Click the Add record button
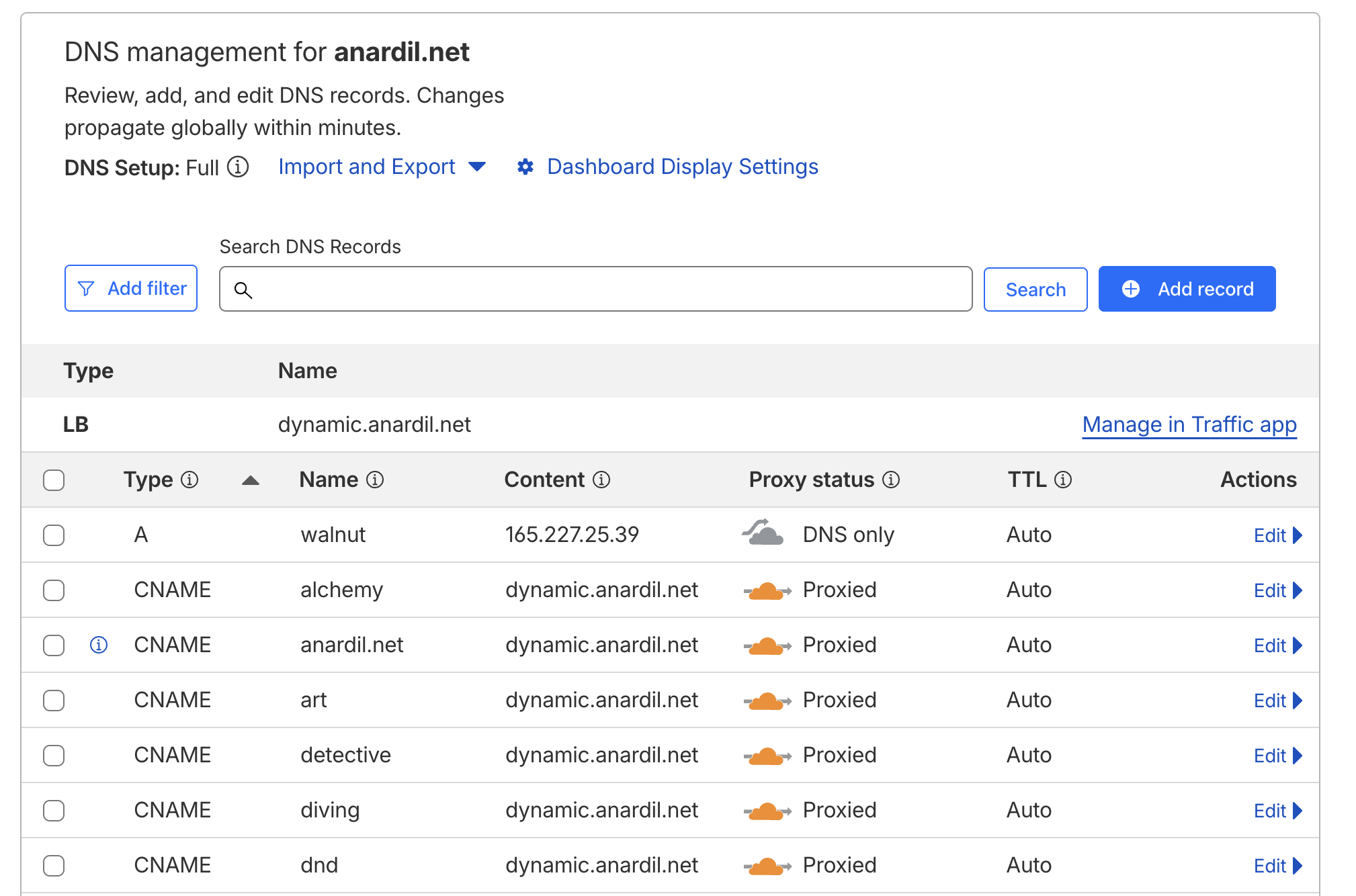This screenshot has width=1356, height=896. click(1187, 289)
